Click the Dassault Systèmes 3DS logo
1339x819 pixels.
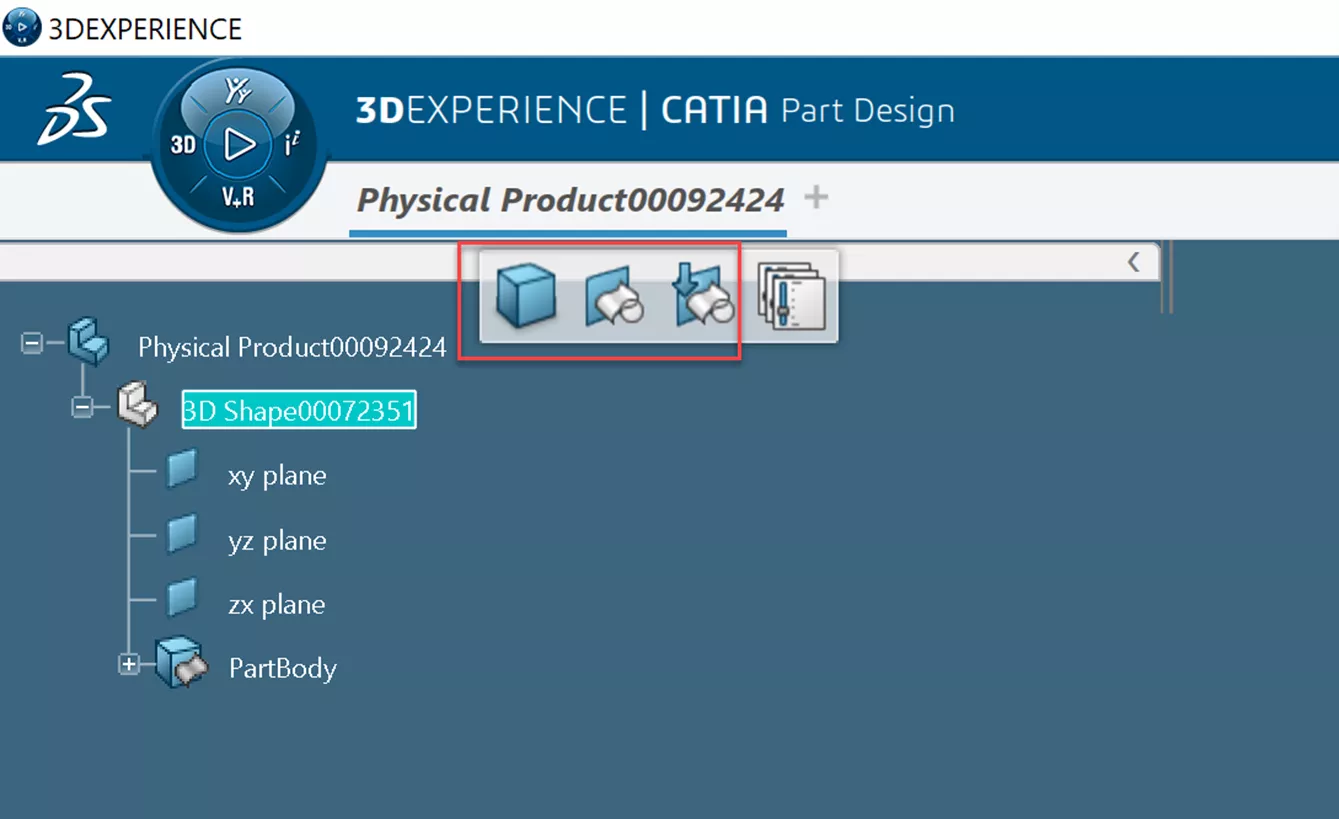click(x=73, y=108)
